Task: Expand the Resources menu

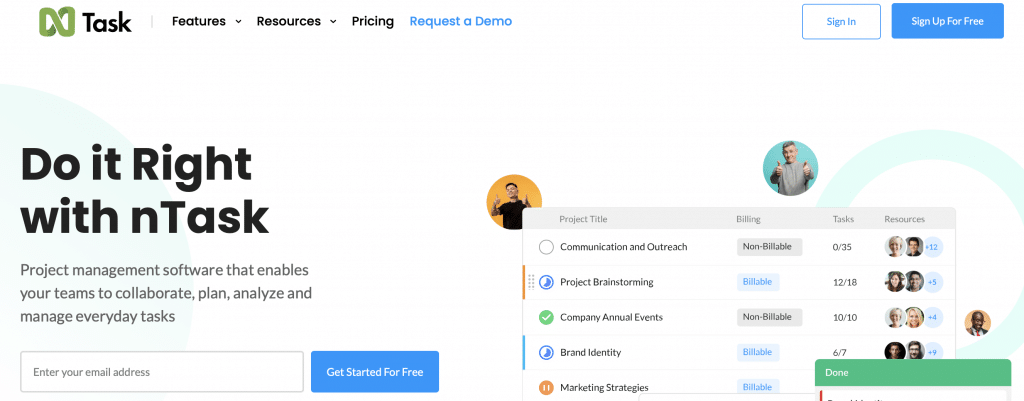Action: (x=296, y=22)
